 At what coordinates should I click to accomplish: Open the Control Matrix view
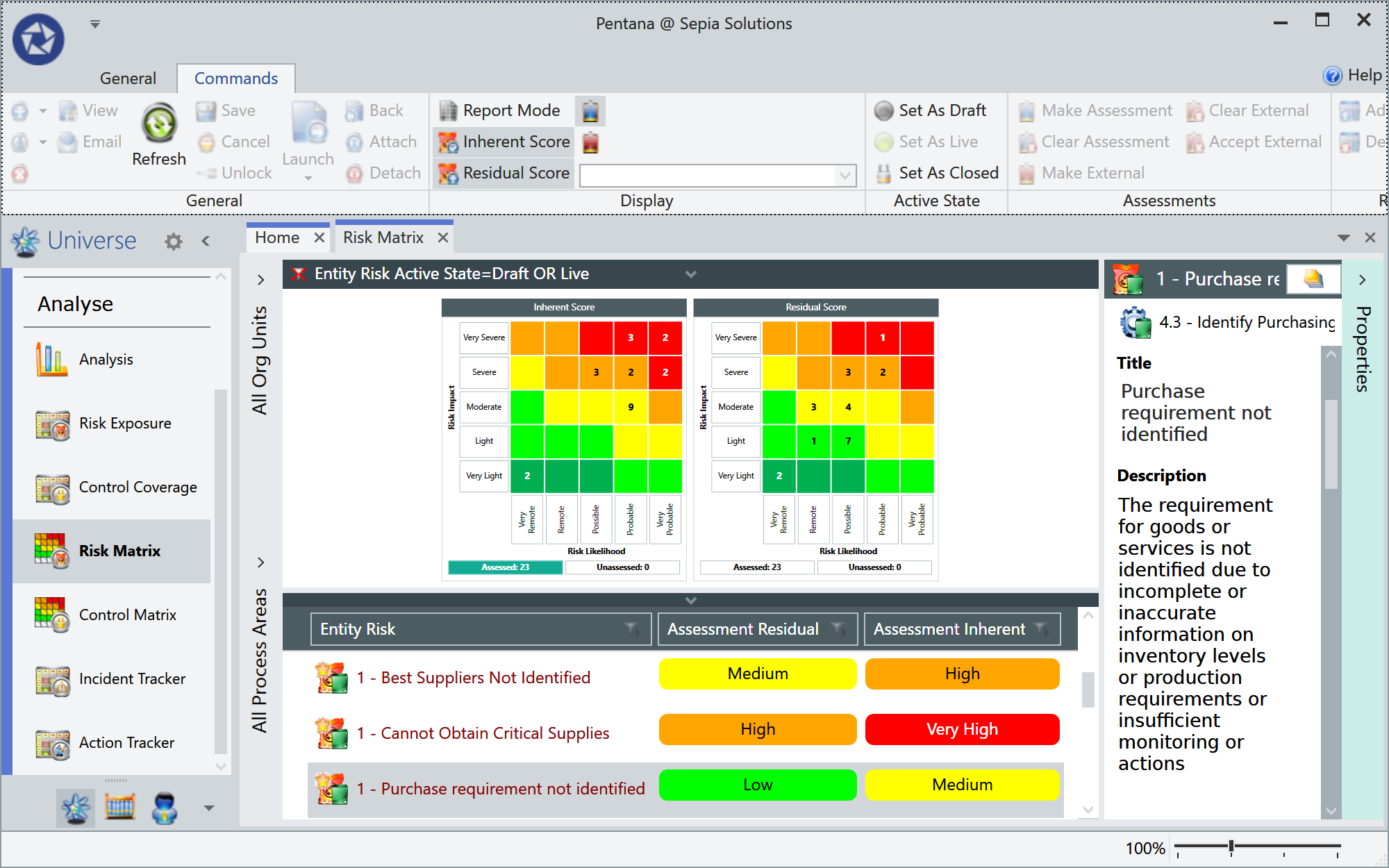[128, 615]
